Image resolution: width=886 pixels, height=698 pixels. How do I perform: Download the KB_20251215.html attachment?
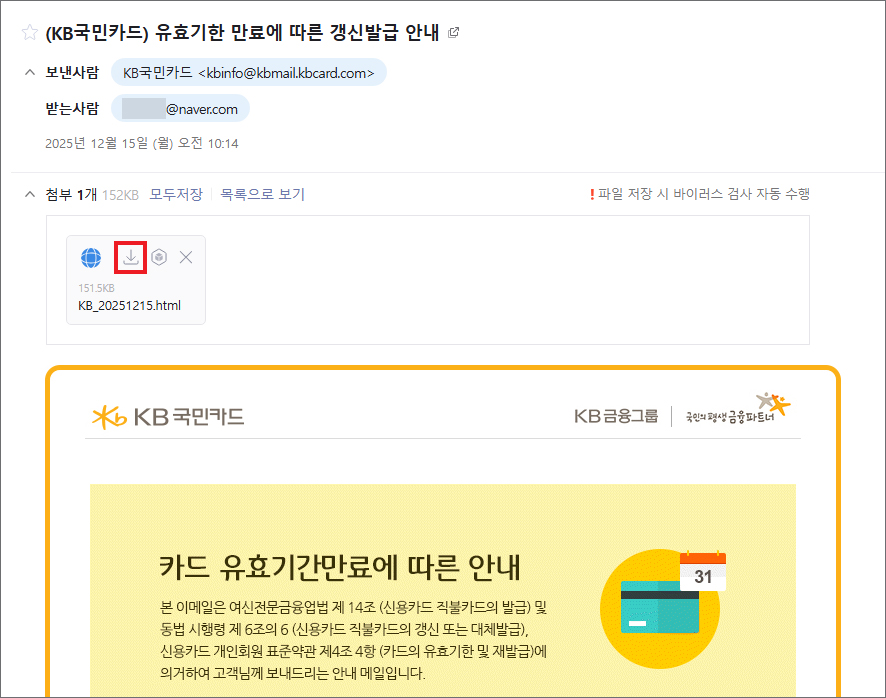(x=130, y=258)
